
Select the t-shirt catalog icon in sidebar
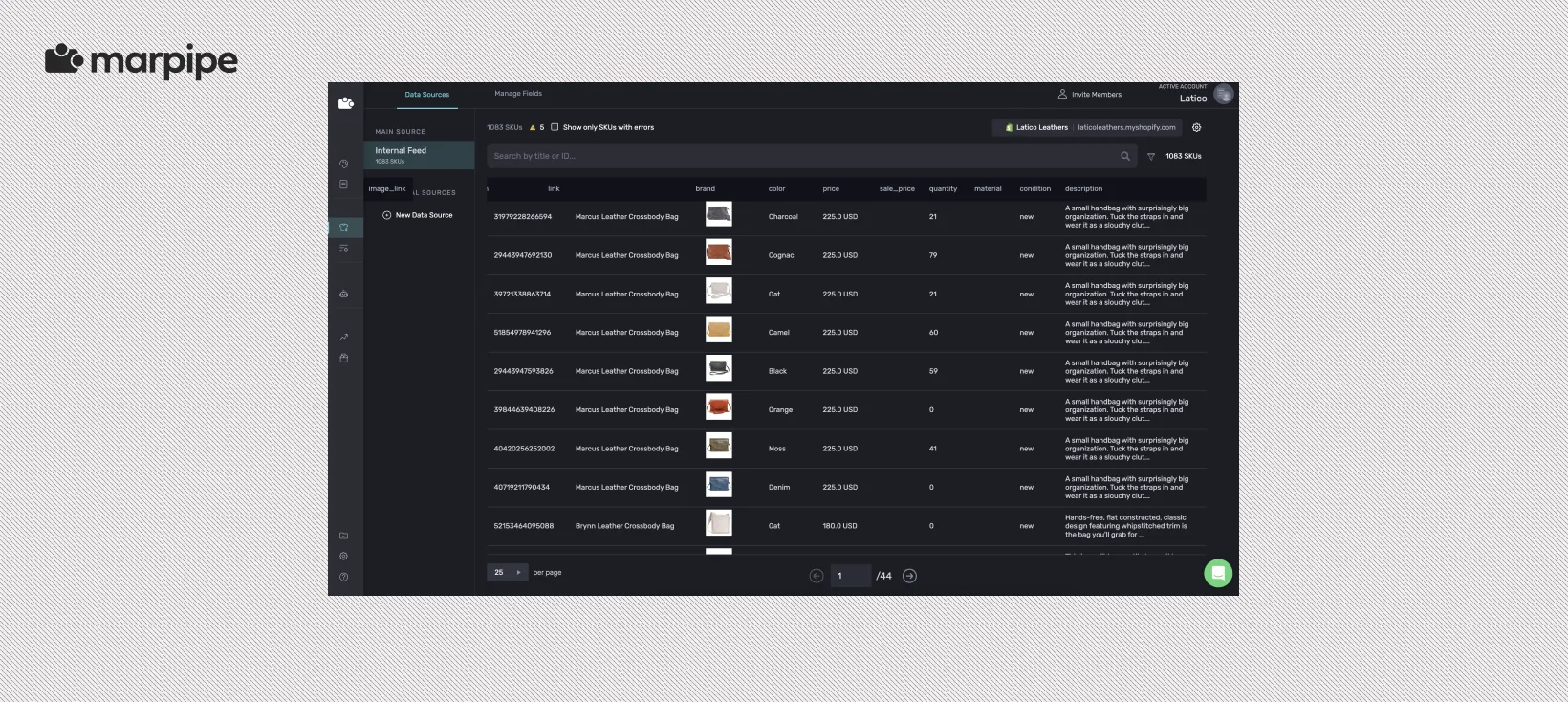click(x=344, y=228)
